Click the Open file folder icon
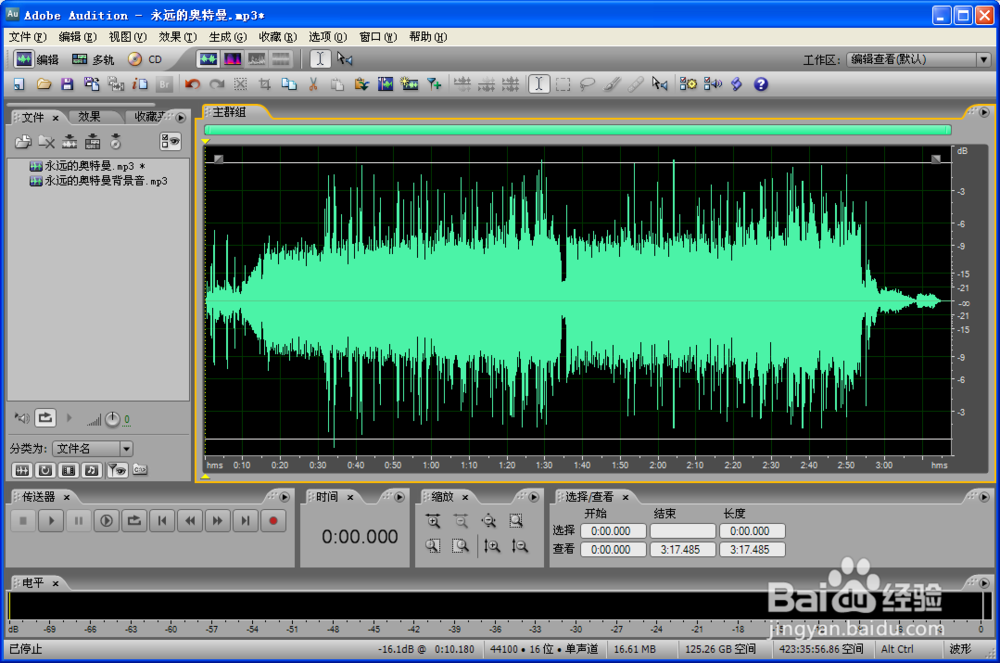This screenshot has height=663, width=1000. (x=43, y=84)
